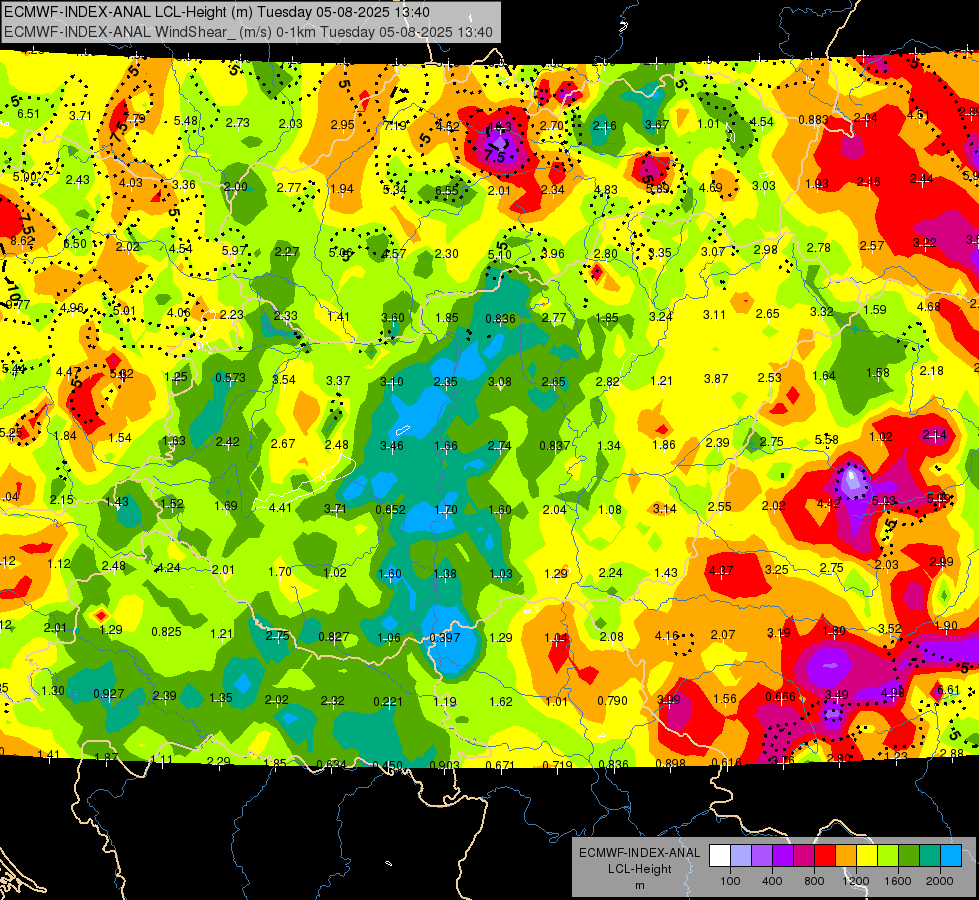Click the wind shear value 0.573
Image resolution: width=979 pixels, height=900 pixels.
point(230,378)
